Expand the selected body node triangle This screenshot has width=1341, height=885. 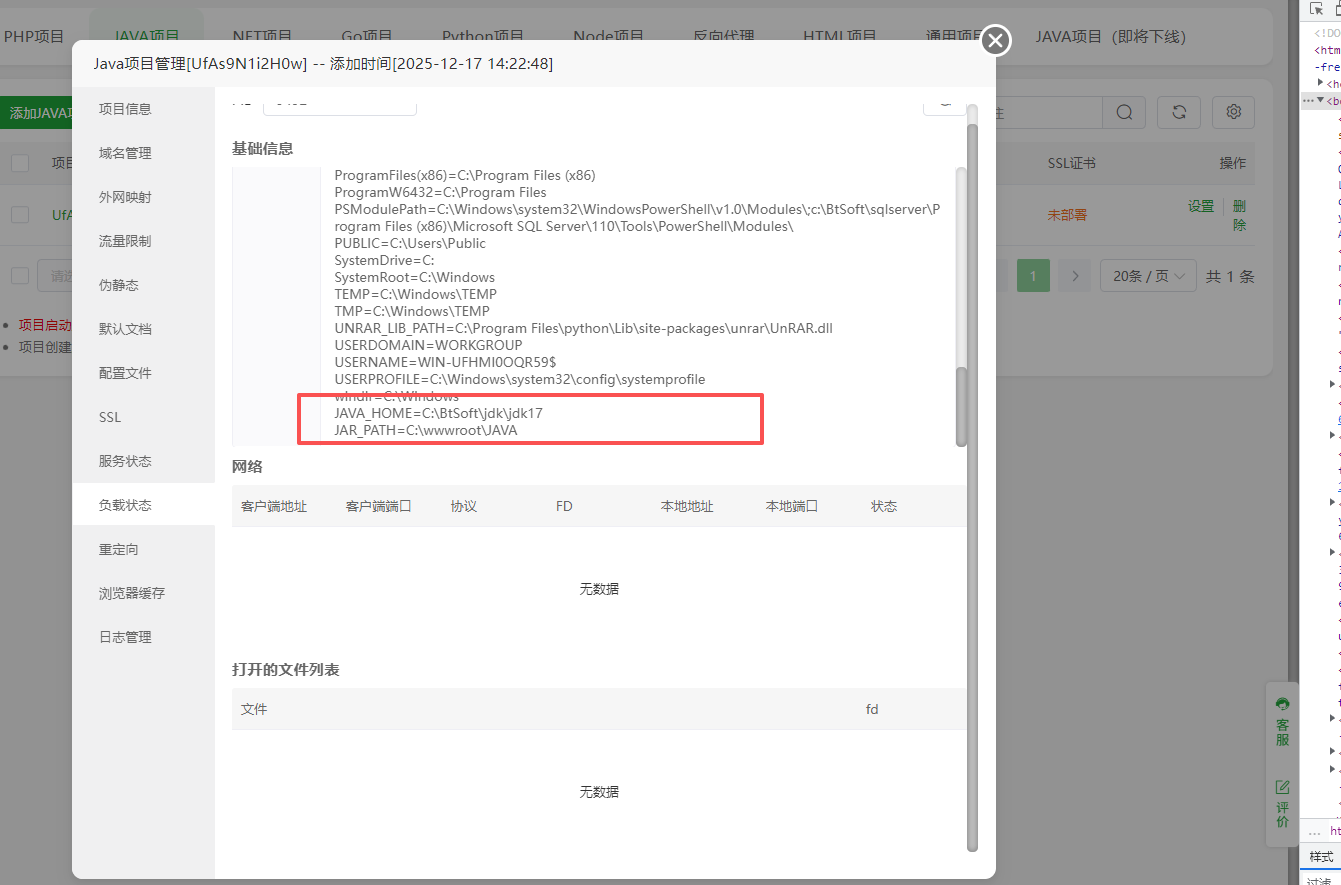1320,100
